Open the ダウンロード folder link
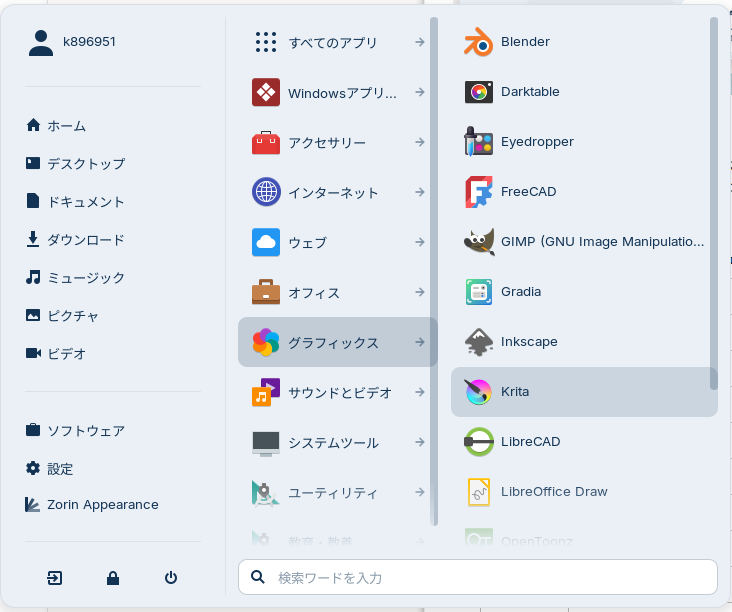Image resolution: width=732 pixels, height=612 pixels. point(85,240)
